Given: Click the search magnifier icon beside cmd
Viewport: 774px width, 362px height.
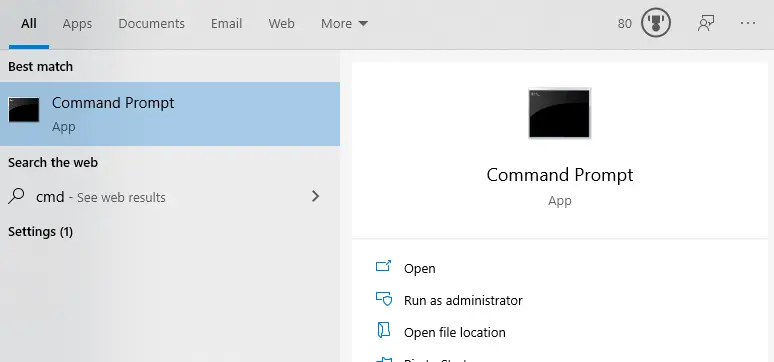Looking at the screenshot, I should point(16,196).
